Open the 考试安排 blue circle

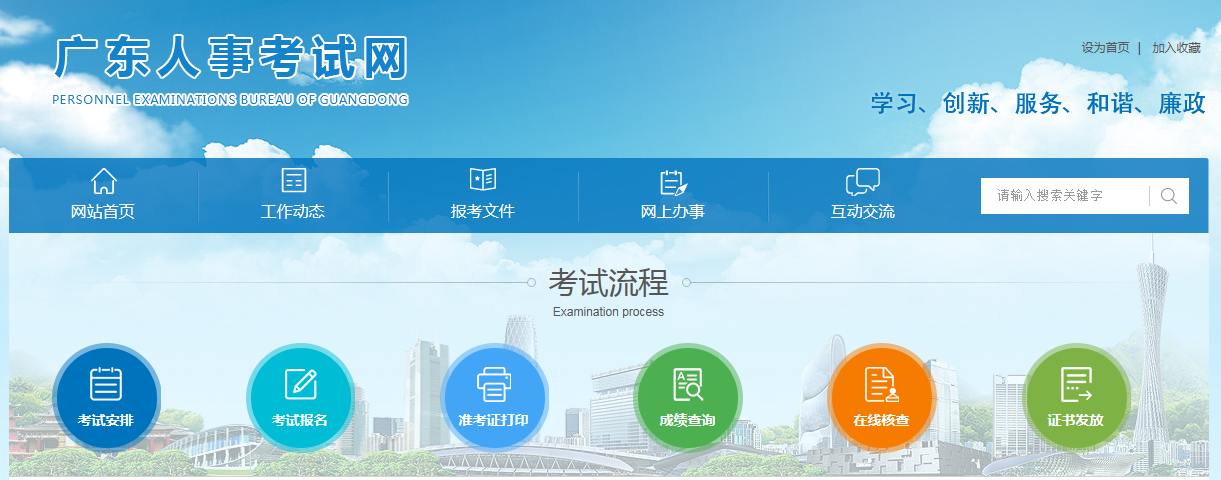(x=105, y=396)
